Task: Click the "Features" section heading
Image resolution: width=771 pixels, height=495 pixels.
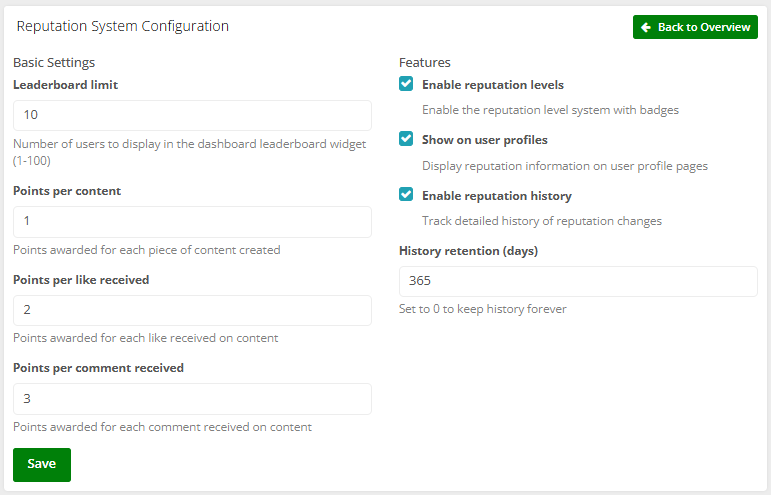Action: click(x=425, y=62)
